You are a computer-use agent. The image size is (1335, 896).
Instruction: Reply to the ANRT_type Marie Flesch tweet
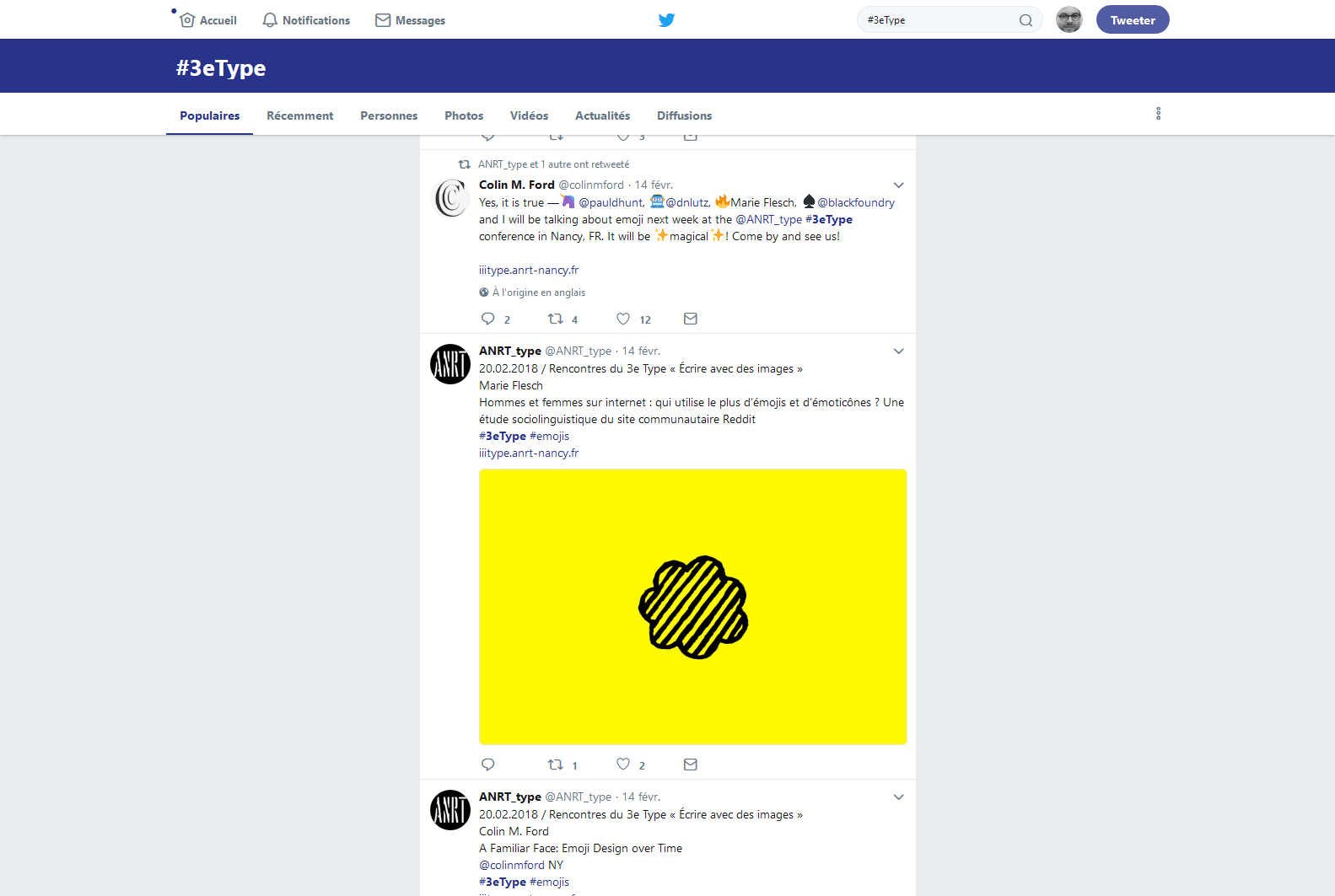coord(487,765)
